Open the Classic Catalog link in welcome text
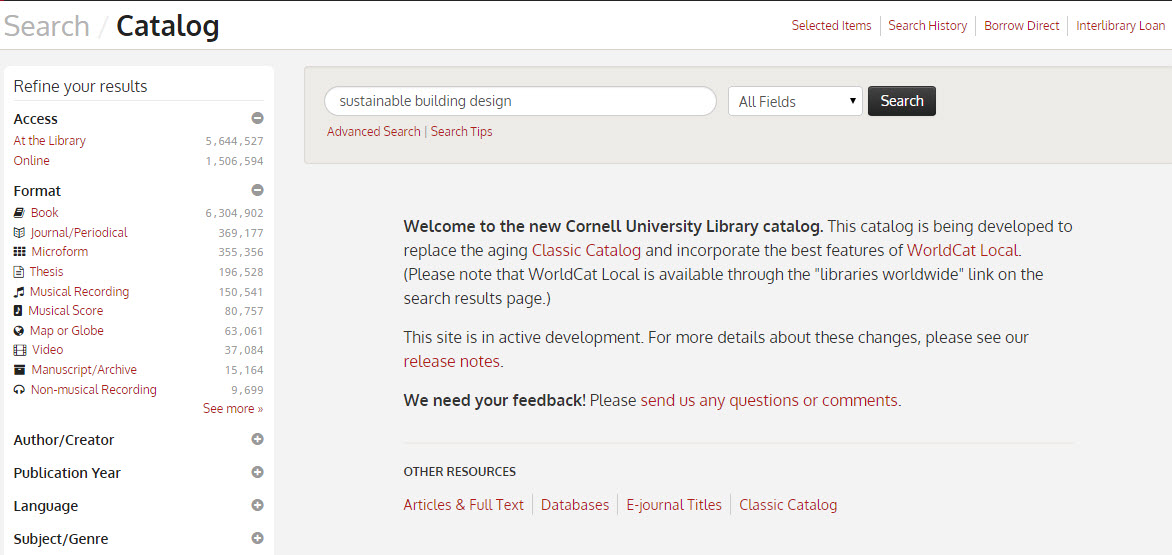Screen dimensions: 1172x555 pyautogui.click(x=587, y=250)
